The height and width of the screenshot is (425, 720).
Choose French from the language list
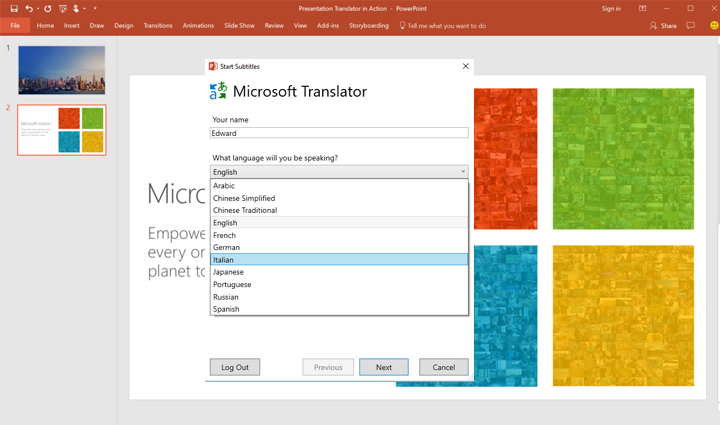(339, 235)
